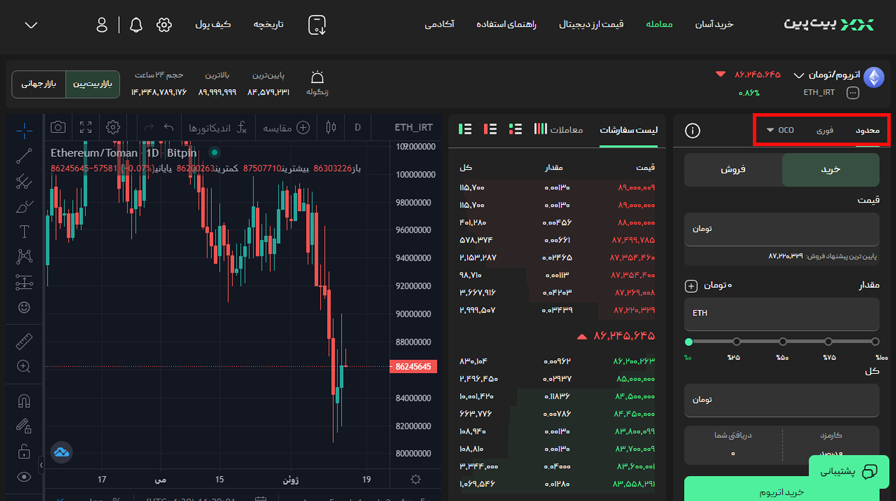Select the prediction and measurement tool
896x501 pixels.
(x=24, y=282)
